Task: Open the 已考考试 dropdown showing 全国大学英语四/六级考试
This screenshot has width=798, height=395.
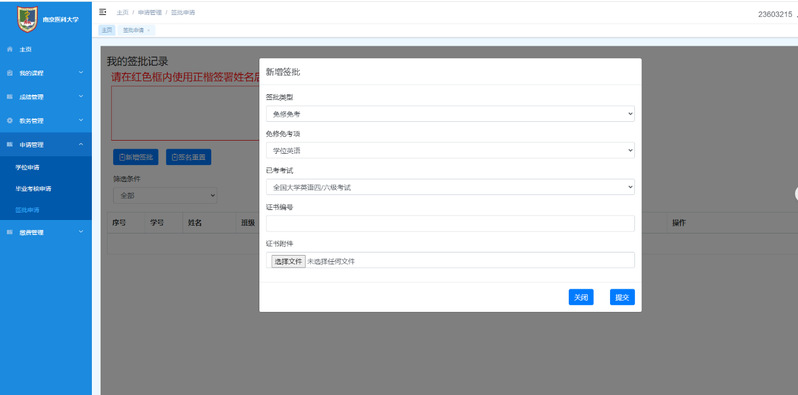Action: tap(450, 187)
